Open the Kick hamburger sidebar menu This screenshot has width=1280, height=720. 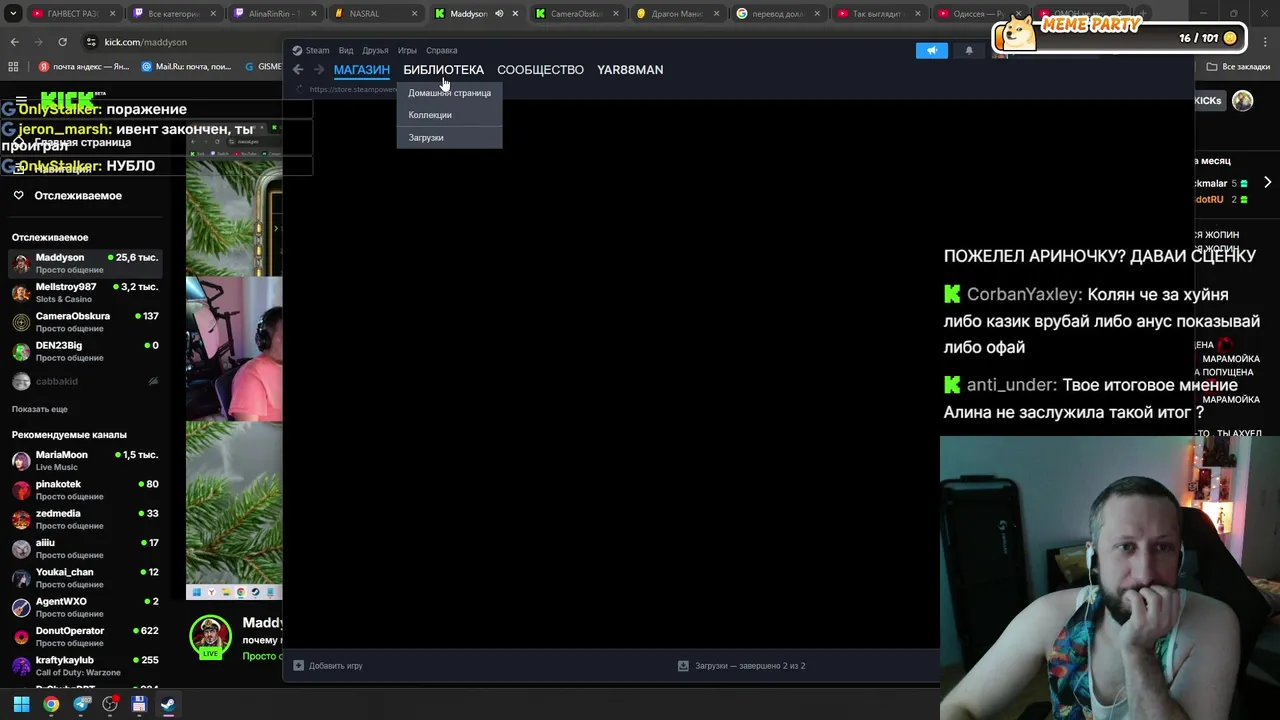point(21,100)
